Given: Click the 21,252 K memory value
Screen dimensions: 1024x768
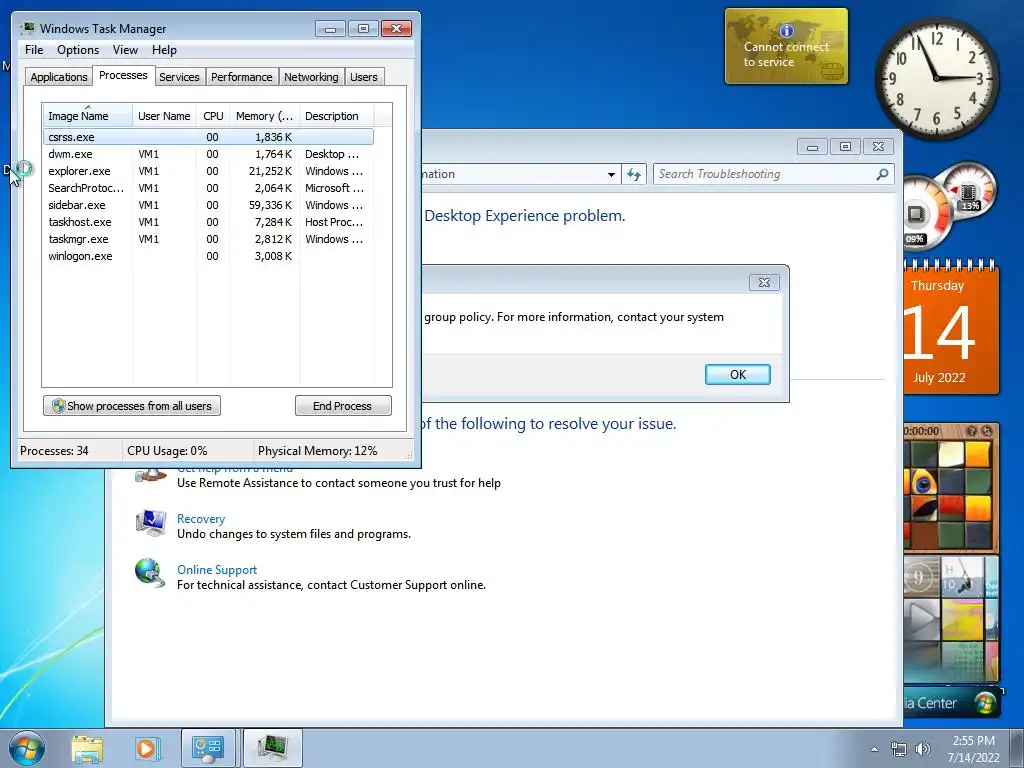Looking at the screenshot, I should (x=270, y=171).
